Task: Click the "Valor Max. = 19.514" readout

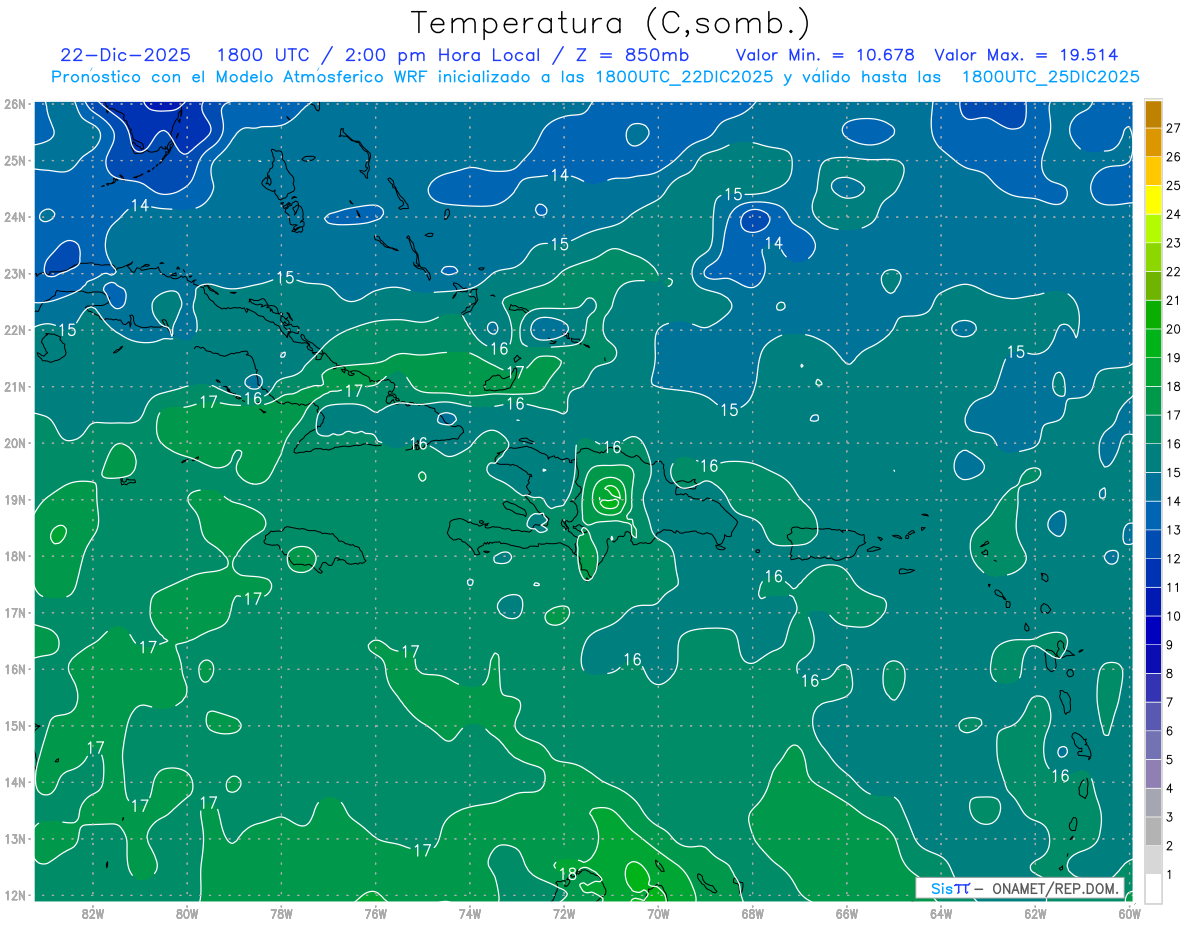Action: coord(1026,55)
